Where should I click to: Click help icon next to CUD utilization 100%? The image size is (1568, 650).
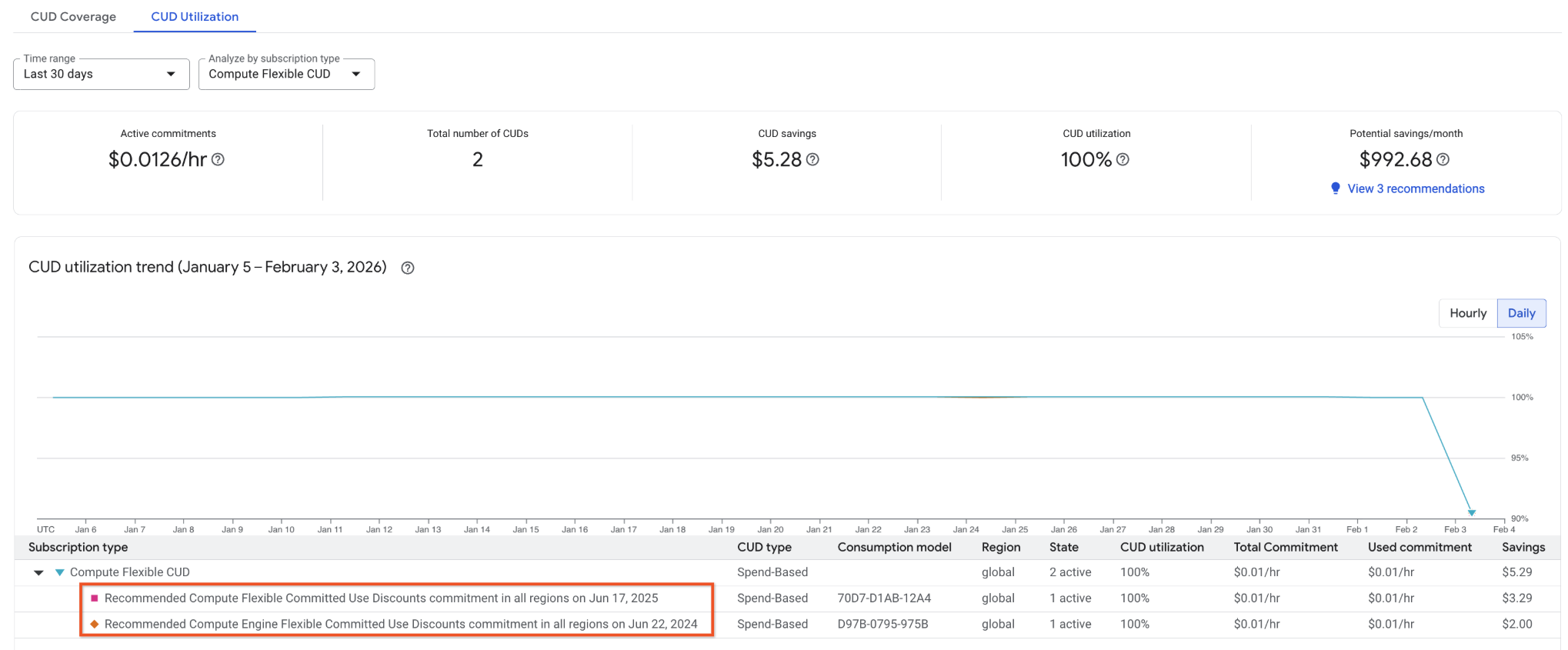pos(1123,159)
